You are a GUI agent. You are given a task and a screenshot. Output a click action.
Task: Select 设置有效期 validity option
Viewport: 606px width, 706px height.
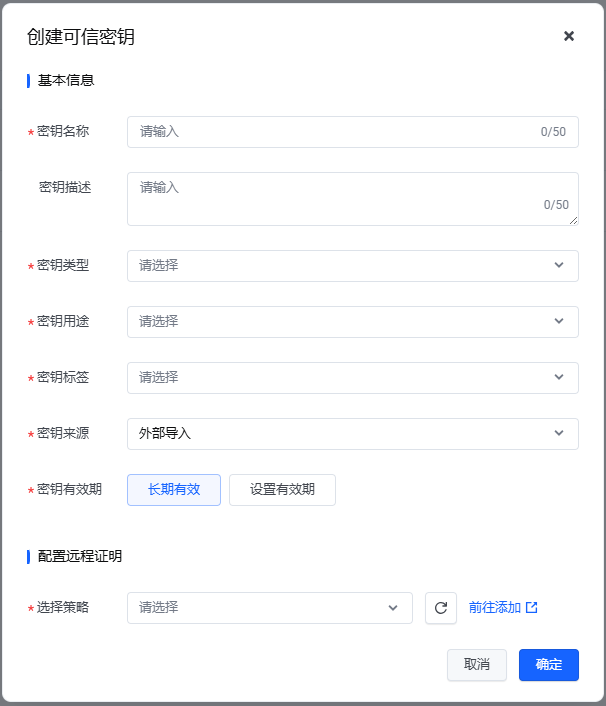click(282, 490)
